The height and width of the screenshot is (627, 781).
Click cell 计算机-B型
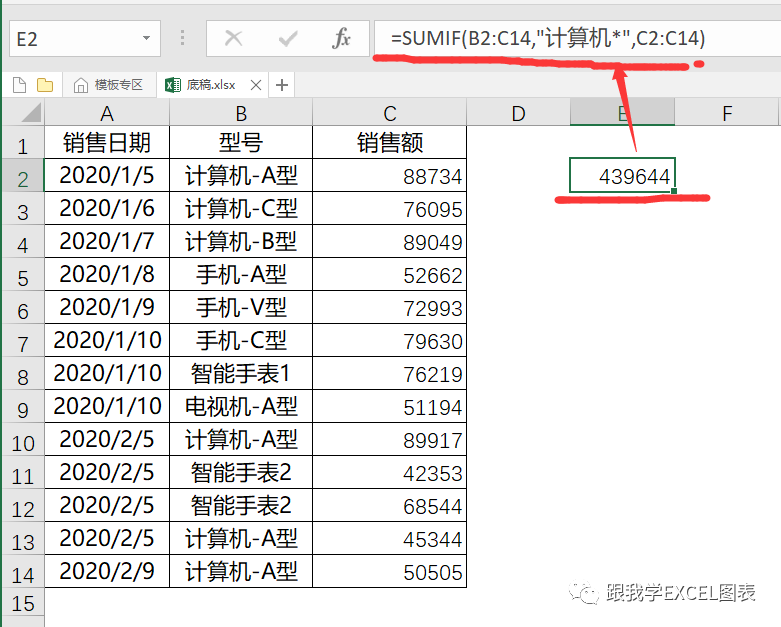coord(241,241)
